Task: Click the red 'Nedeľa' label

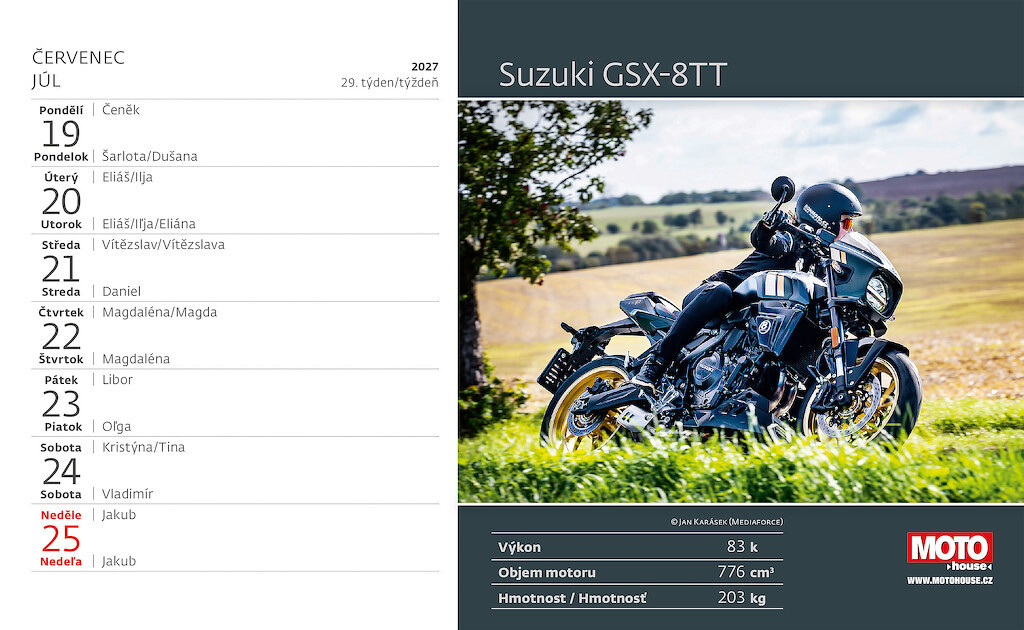Action: pyautogui.click(x=61, y=561)
